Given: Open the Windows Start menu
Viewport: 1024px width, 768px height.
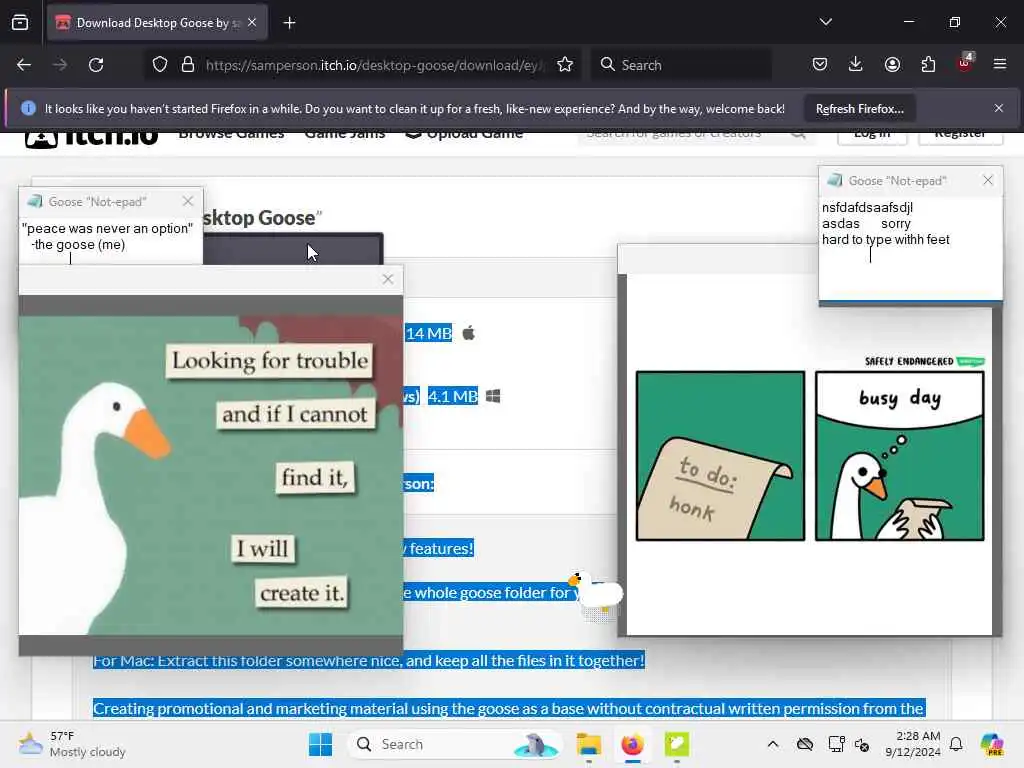Looking at the screenshot, I should coord(320,744).
